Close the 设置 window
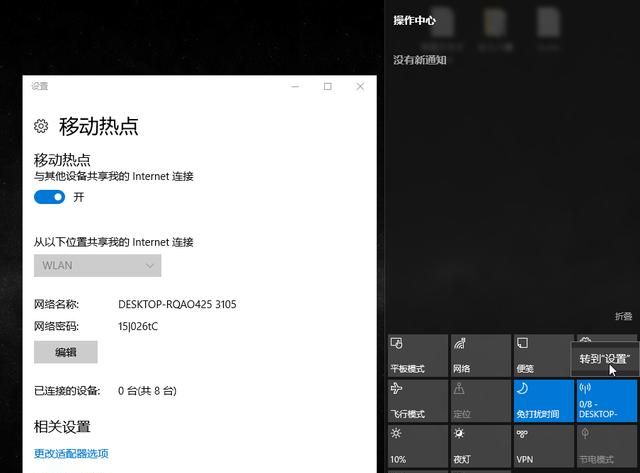 click(360, 86)
